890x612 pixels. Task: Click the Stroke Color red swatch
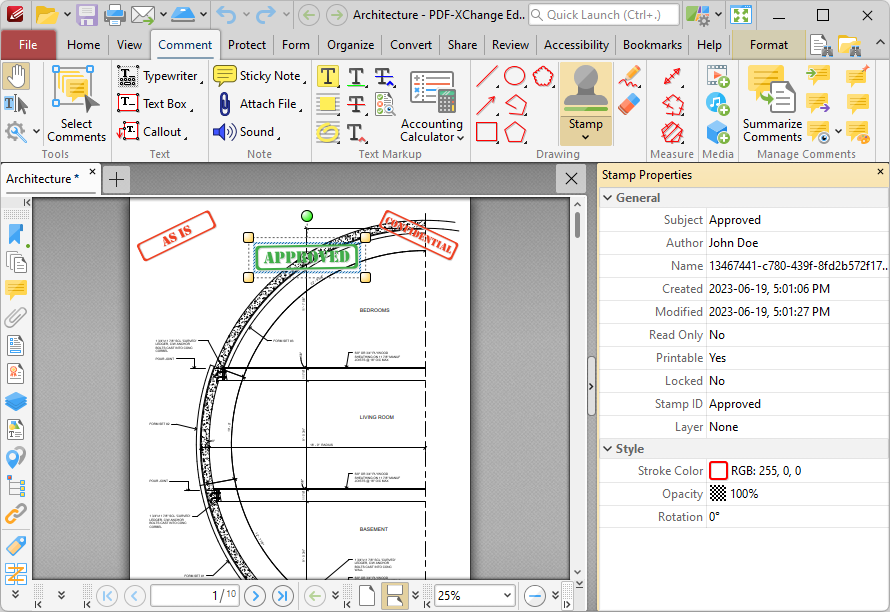pyautogui.click(x=718, y=471)
